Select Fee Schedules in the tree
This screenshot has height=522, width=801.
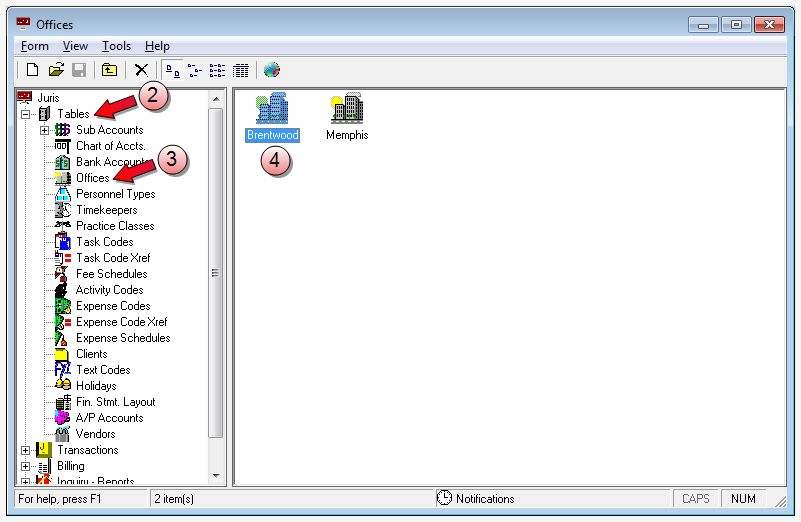(x=111, y=274)
